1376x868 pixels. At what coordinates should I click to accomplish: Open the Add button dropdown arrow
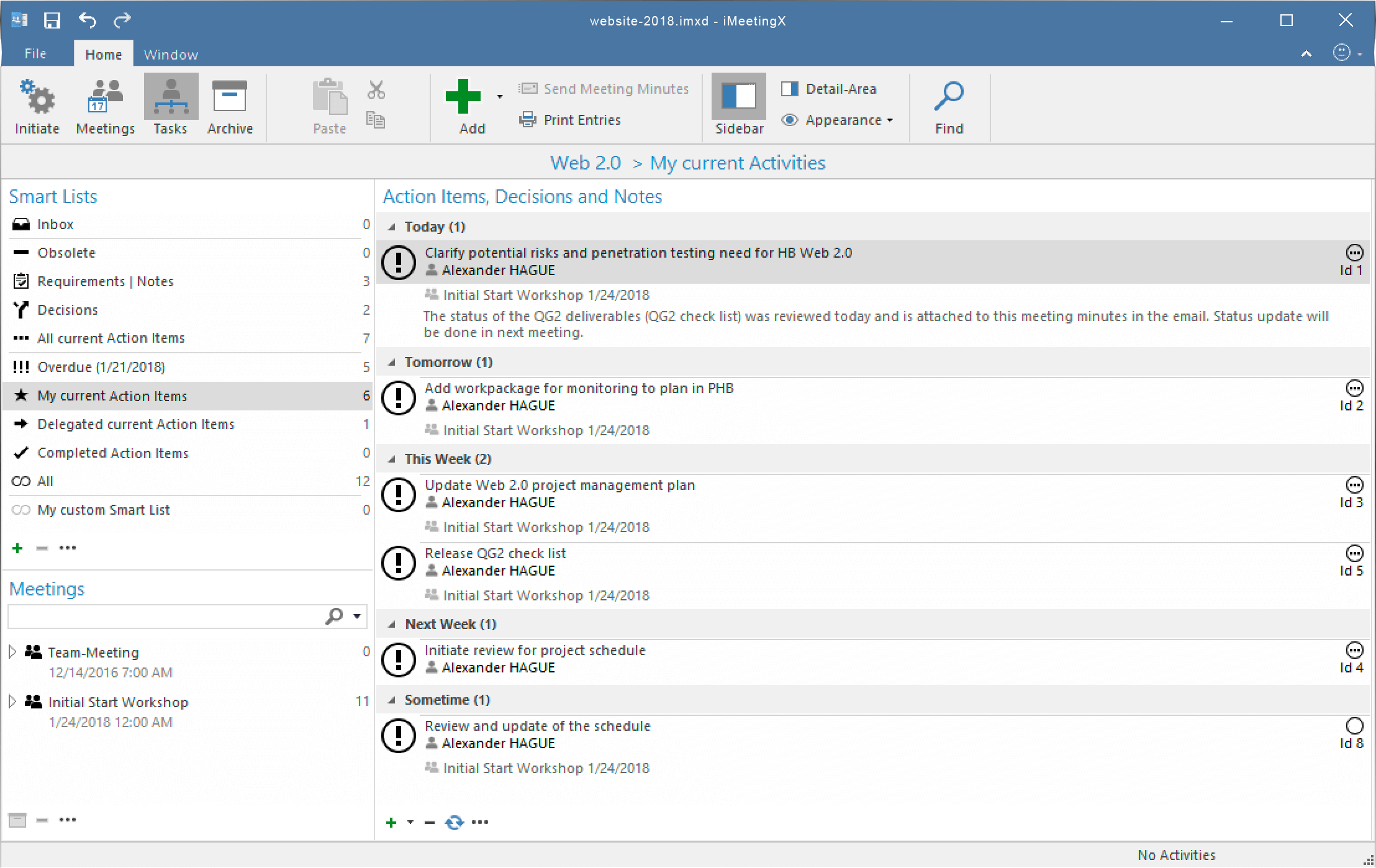pyautogui.click(x=499, y=96)
